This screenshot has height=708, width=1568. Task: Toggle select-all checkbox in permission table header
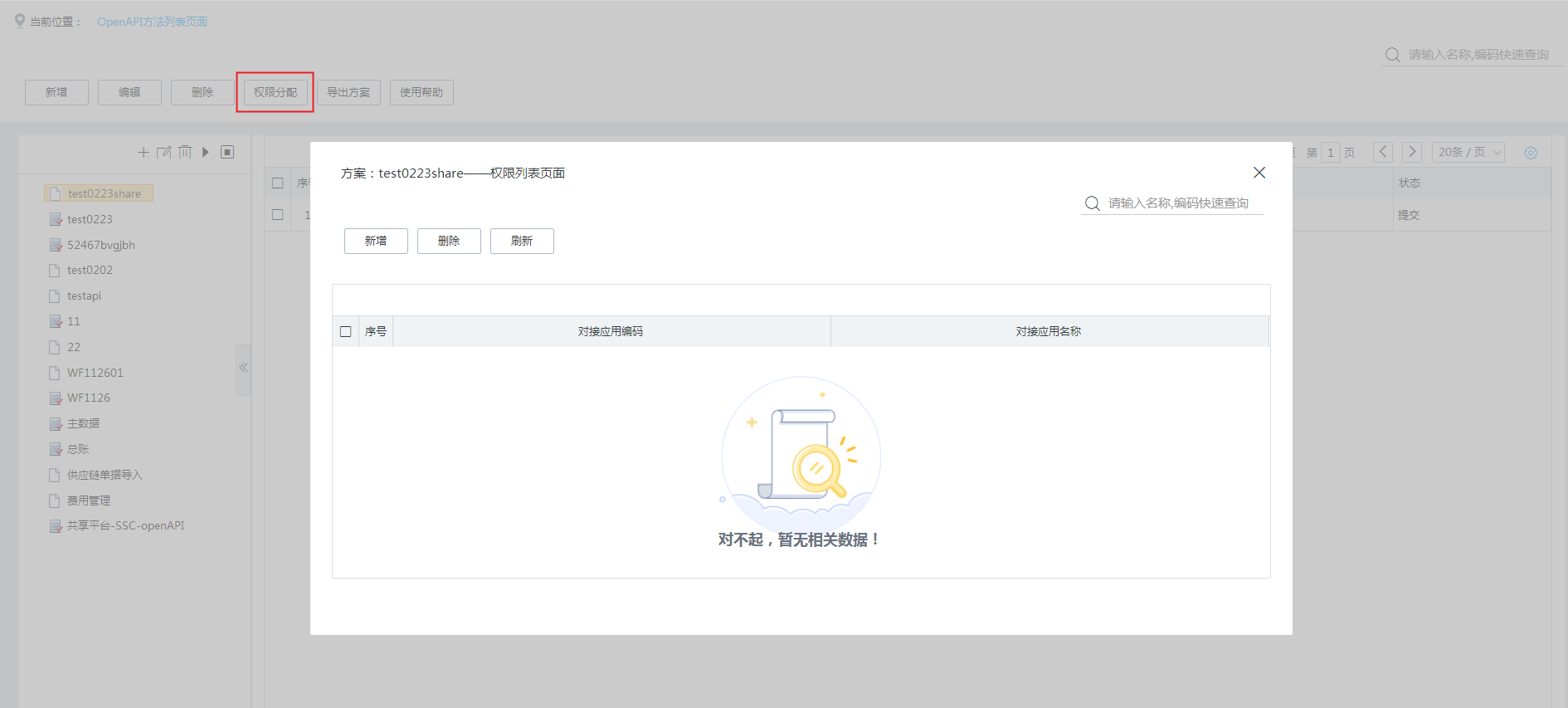pos(346,331)
